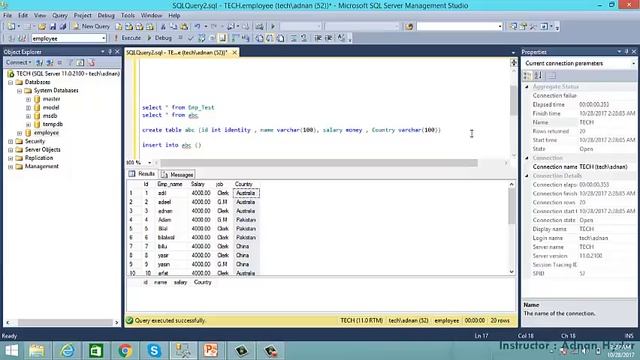Collapse the System Databases node
Screen dimensions: 640x360
[x=19, y=91]
